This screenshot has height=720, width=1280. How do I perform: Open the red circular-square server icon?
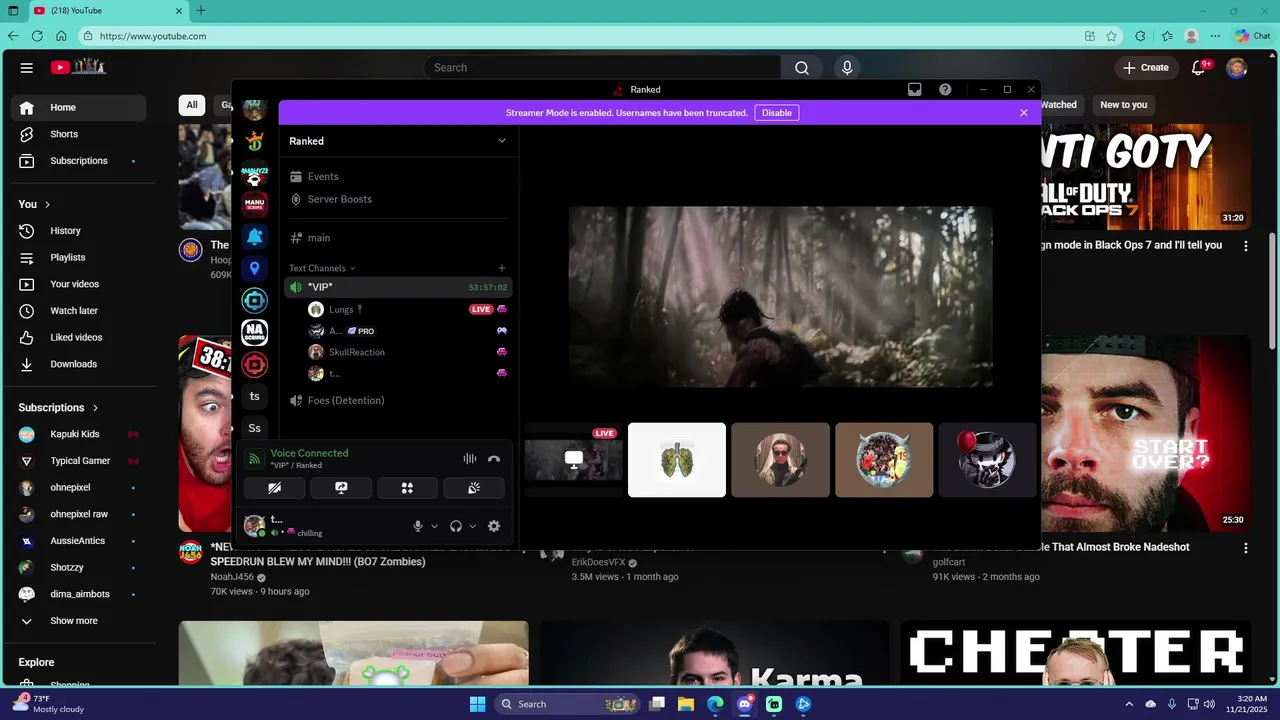coord(254,364)
